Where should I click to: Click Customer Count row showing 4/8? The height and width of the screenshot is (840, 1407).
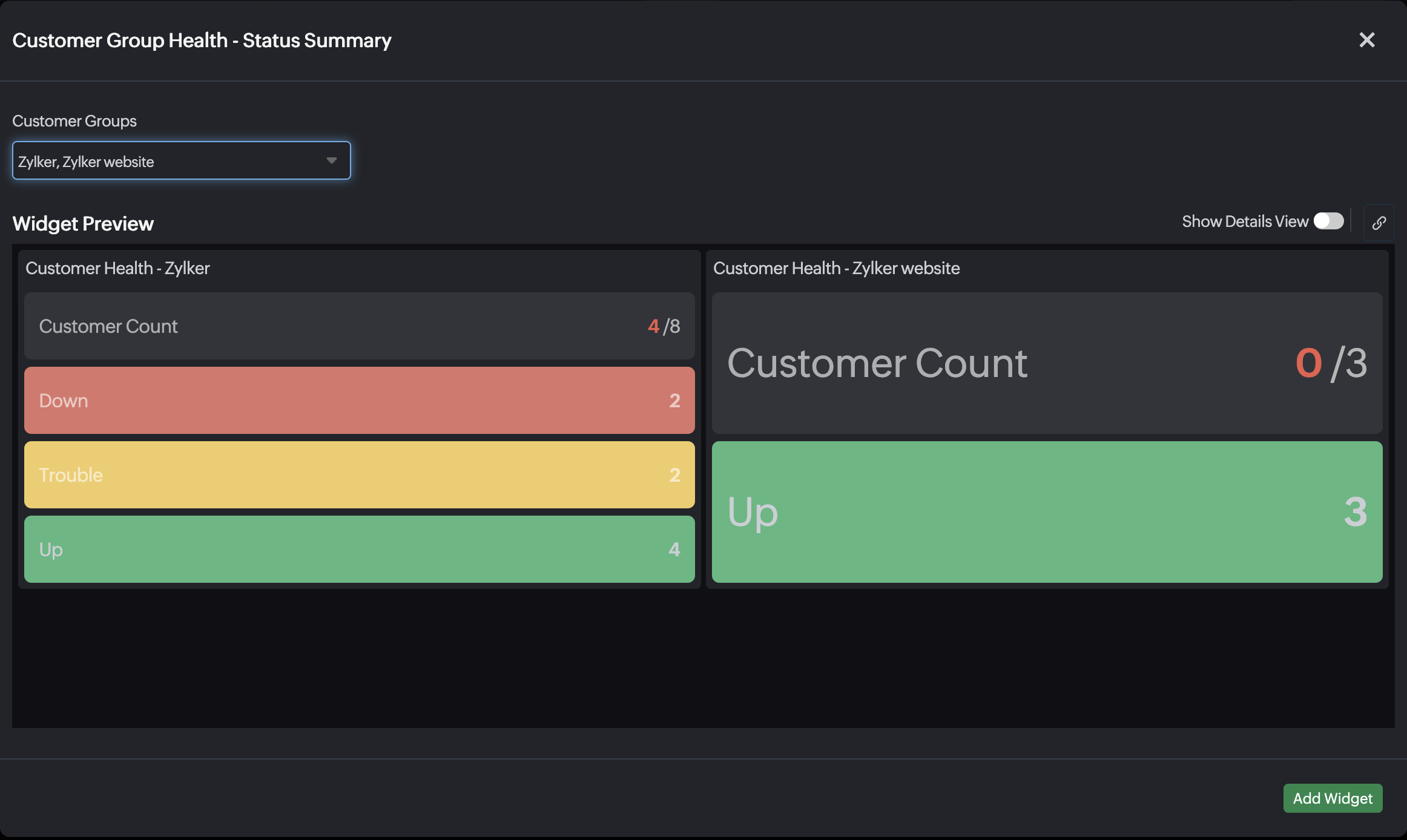pyautogui.click(x=359, y=326)
